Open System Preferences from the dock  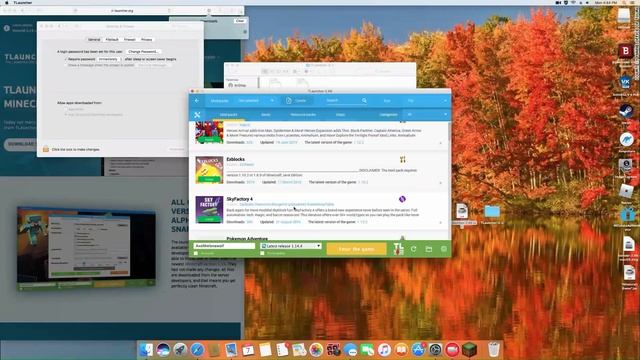tap(436, 350)
